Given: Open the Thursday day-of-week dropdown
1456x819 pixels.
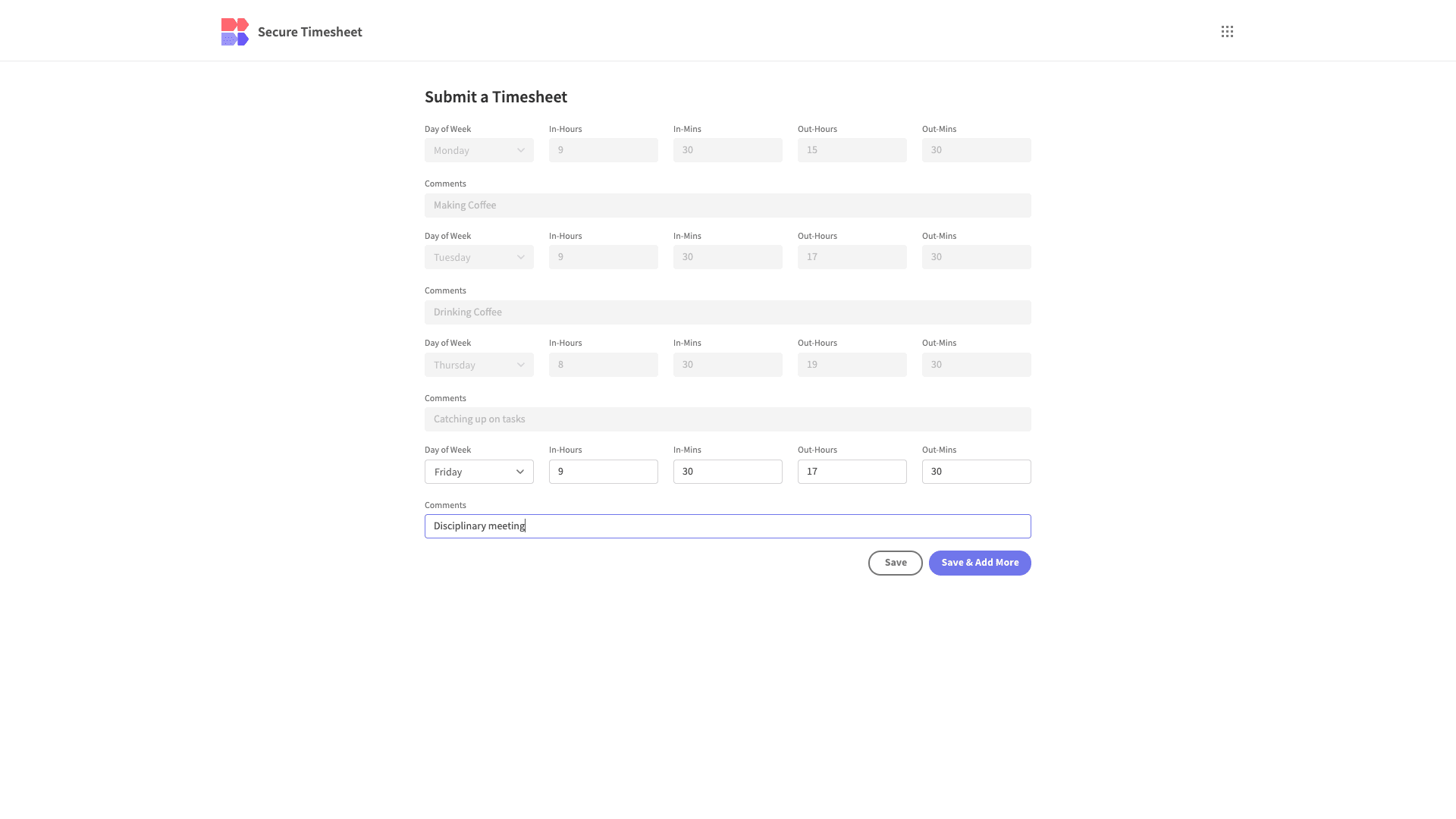Looking at the screenshot, I should pos(479,365).
